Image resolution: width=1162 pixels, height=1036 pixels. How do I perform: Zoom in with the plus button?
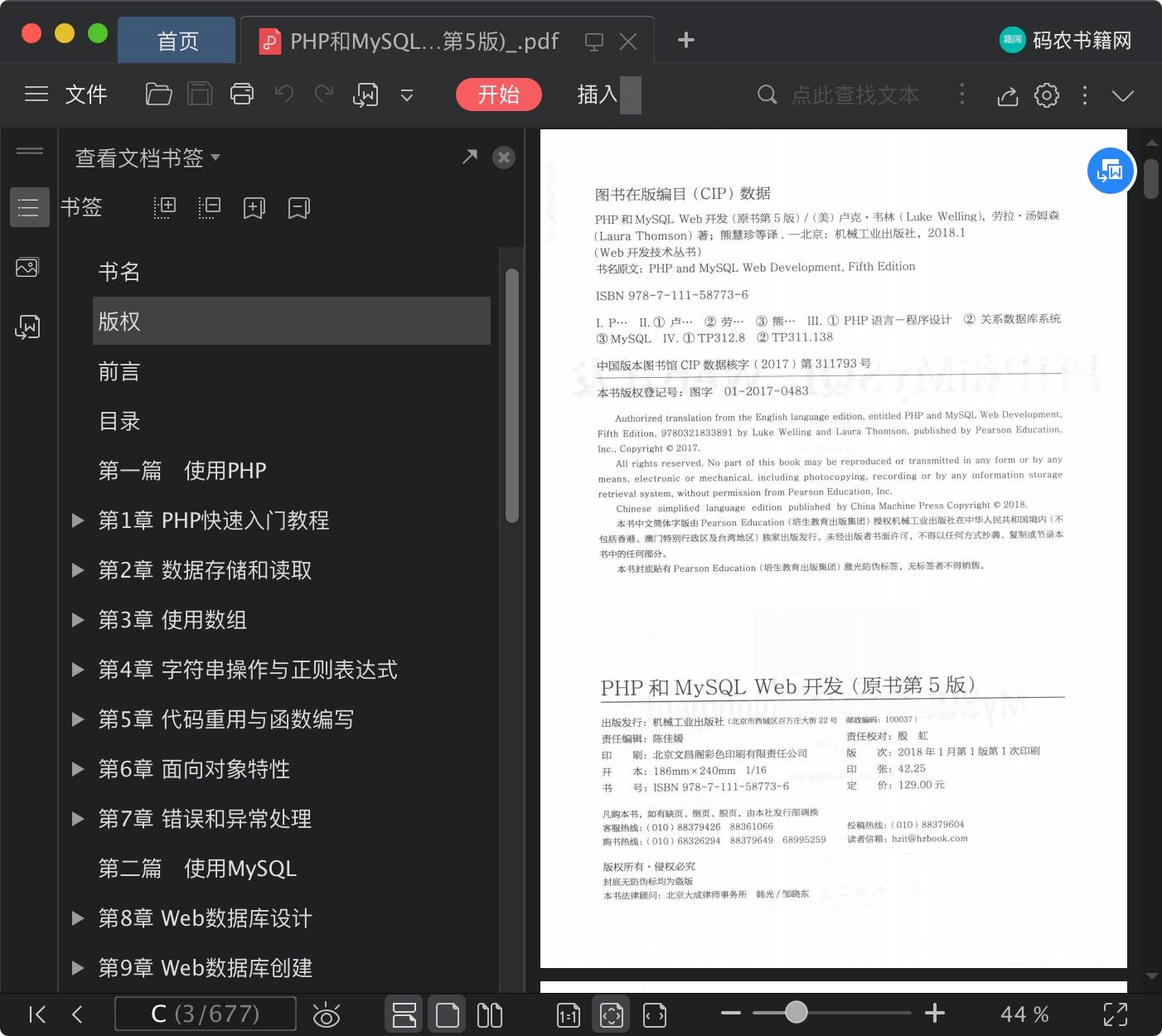[935, 1013]
